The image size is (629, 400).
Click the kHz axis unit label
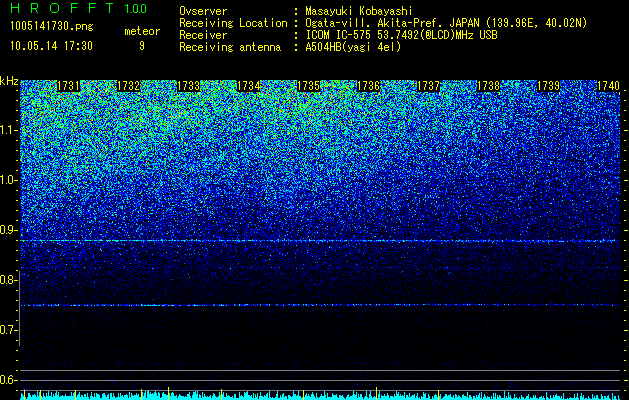click(x=9, y=81)
